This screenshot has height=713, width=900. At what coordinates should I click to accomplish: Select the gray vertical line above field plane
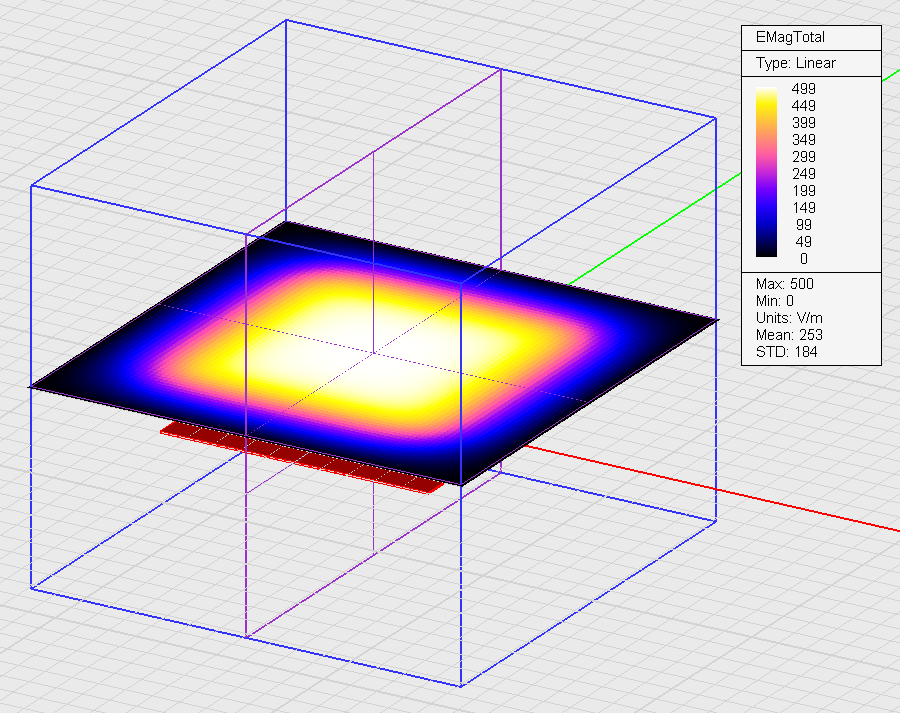pyautogui.click(x=373, y=200)
